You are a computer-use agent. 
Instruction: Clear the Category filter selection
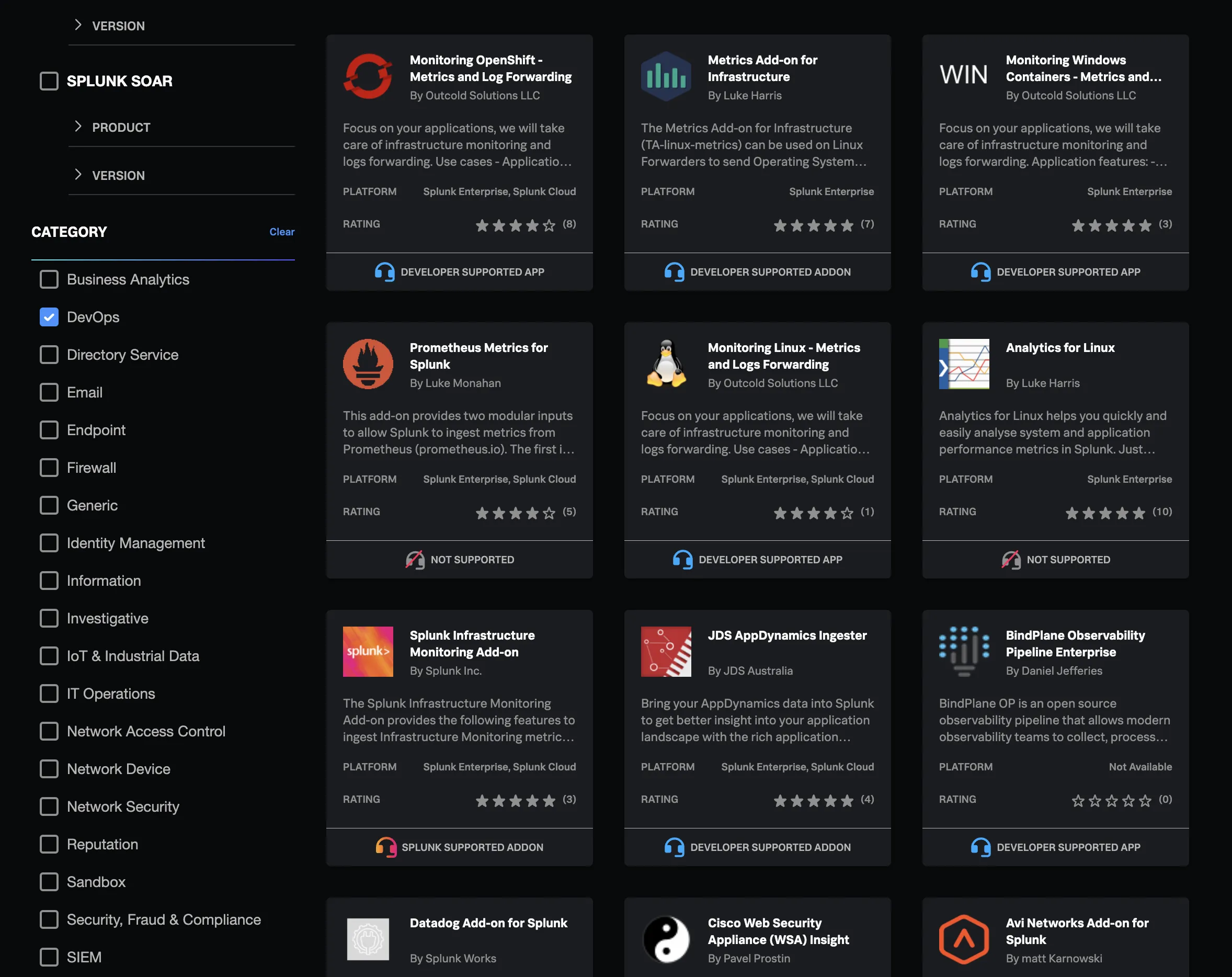(x=282, y=232)
